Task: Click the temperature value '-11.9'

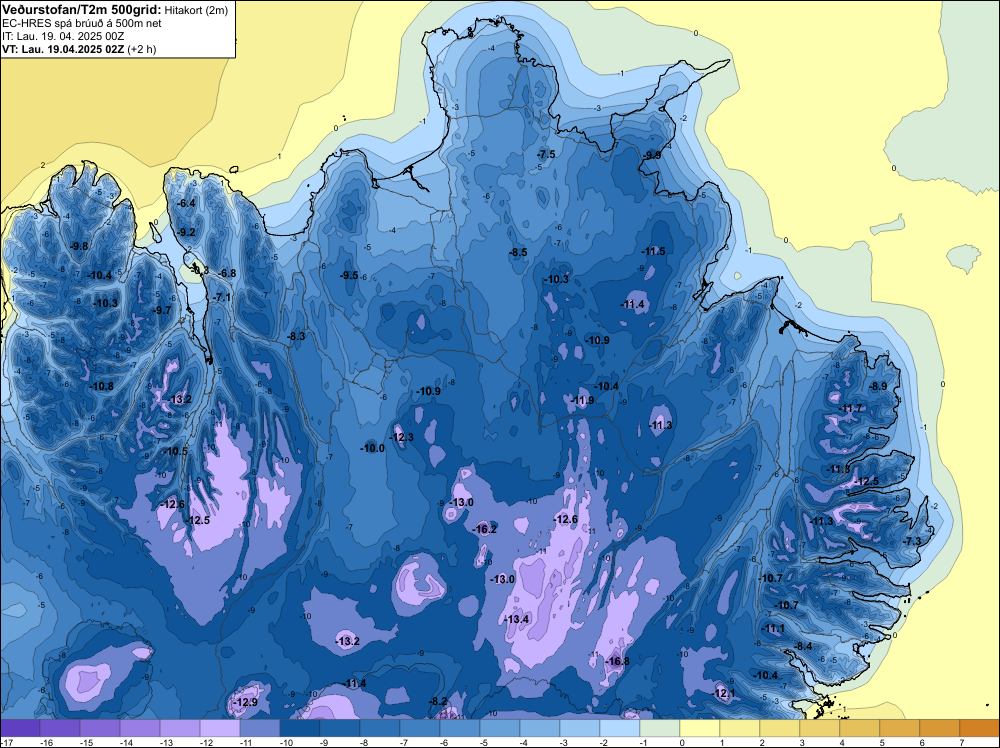Action: tap(582, 400)
